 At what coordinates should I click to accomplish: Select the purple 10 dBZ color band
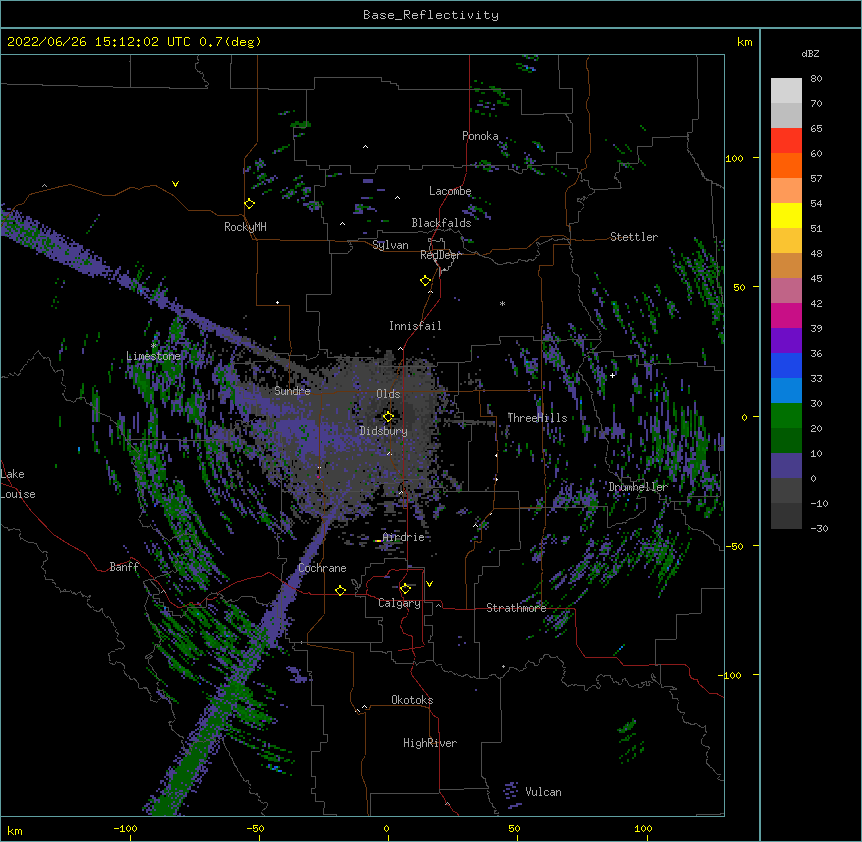coord(786,466)
